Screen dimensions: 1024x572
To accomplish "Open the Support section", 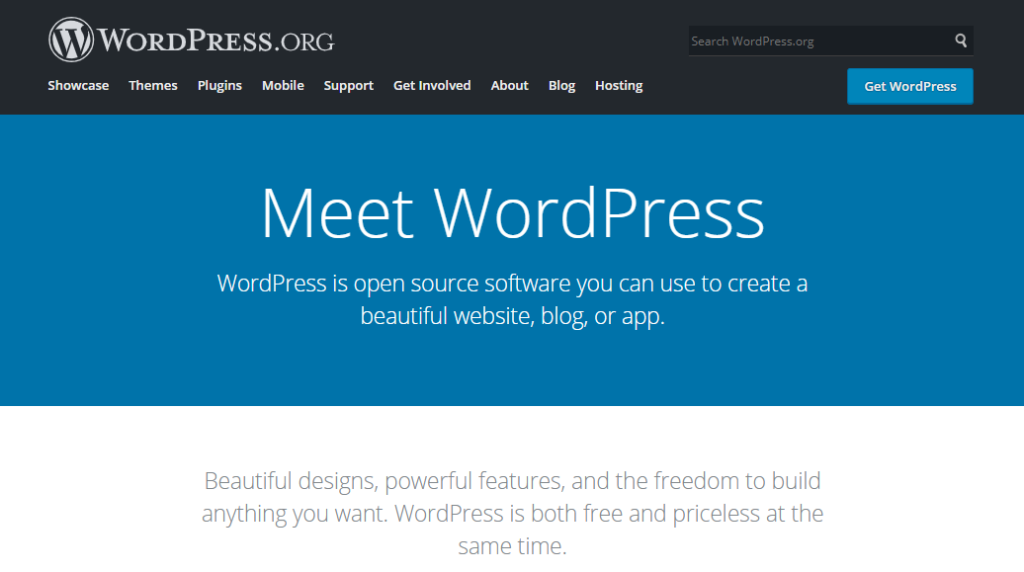I will click(349, 86).
